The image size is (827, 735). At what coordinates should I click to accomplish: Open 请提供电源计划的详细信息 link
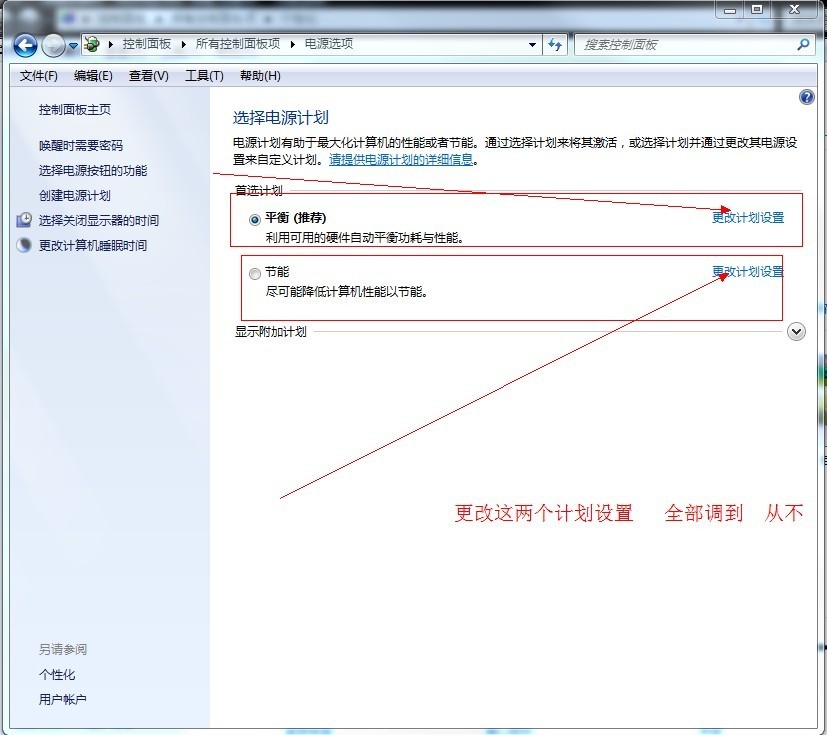[401, 159]
